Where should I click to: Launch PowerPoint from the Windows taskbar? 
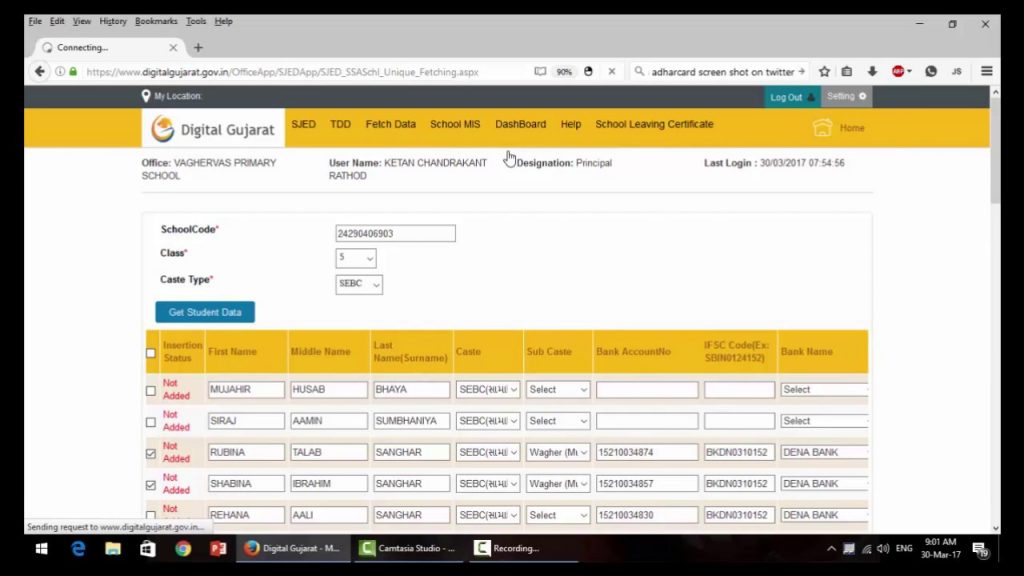coord(218,548)
